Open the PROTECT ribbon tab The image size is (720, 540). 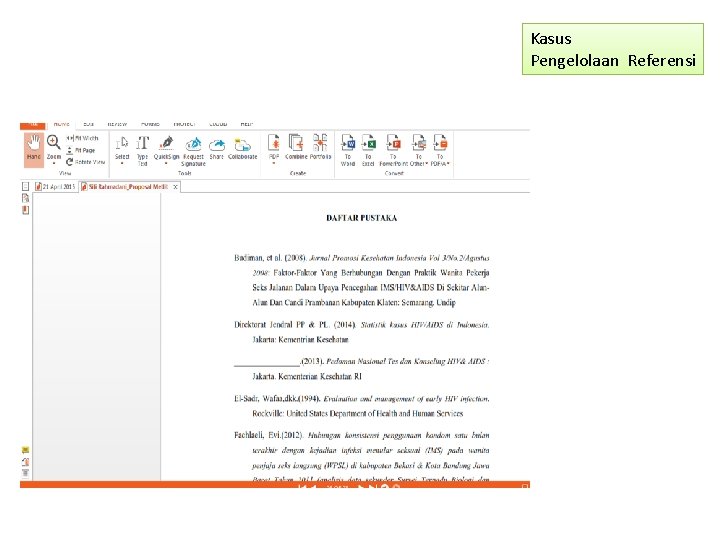[x=184, y=124]
